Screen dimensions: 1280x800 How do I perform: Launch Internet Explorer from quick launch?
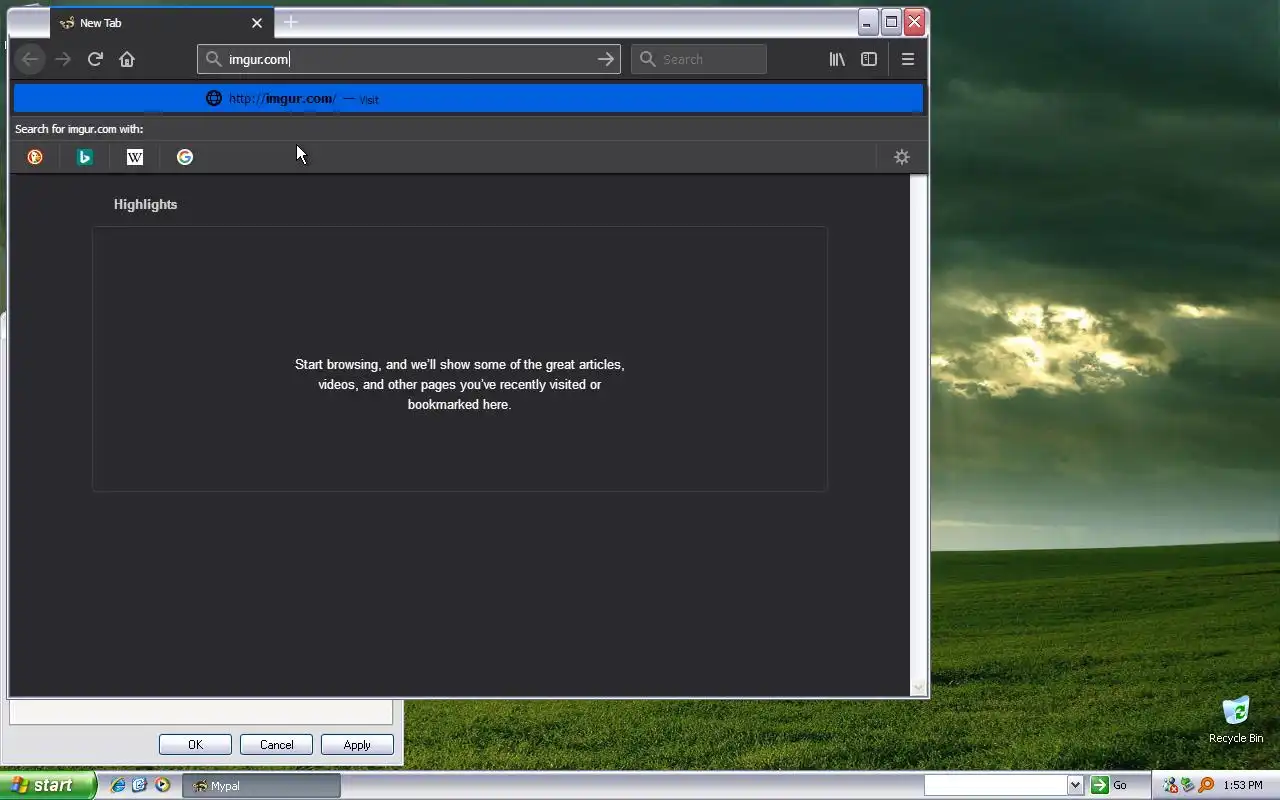pos(118,786)
